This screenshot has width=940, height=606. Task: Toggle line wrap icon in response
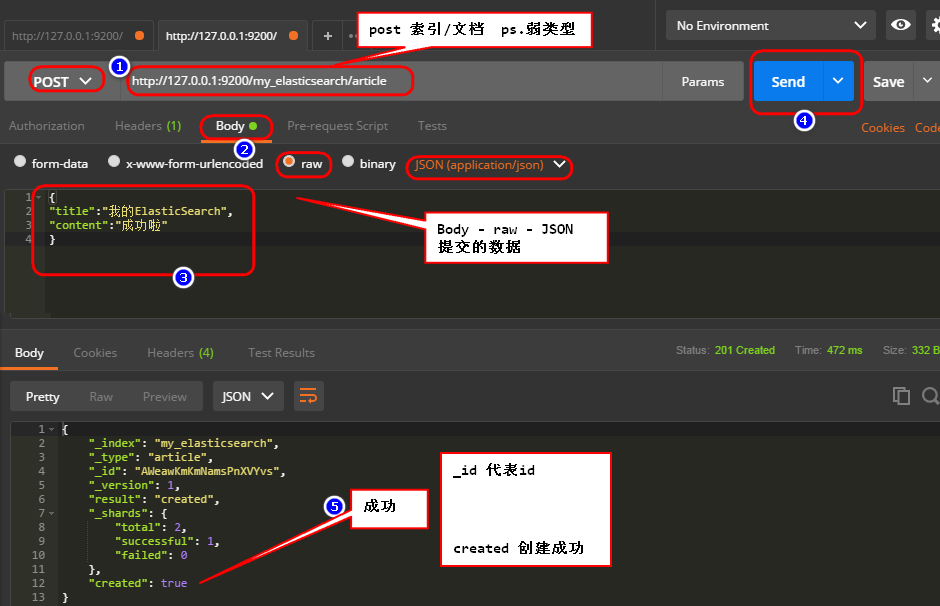(x=309, y=396)
